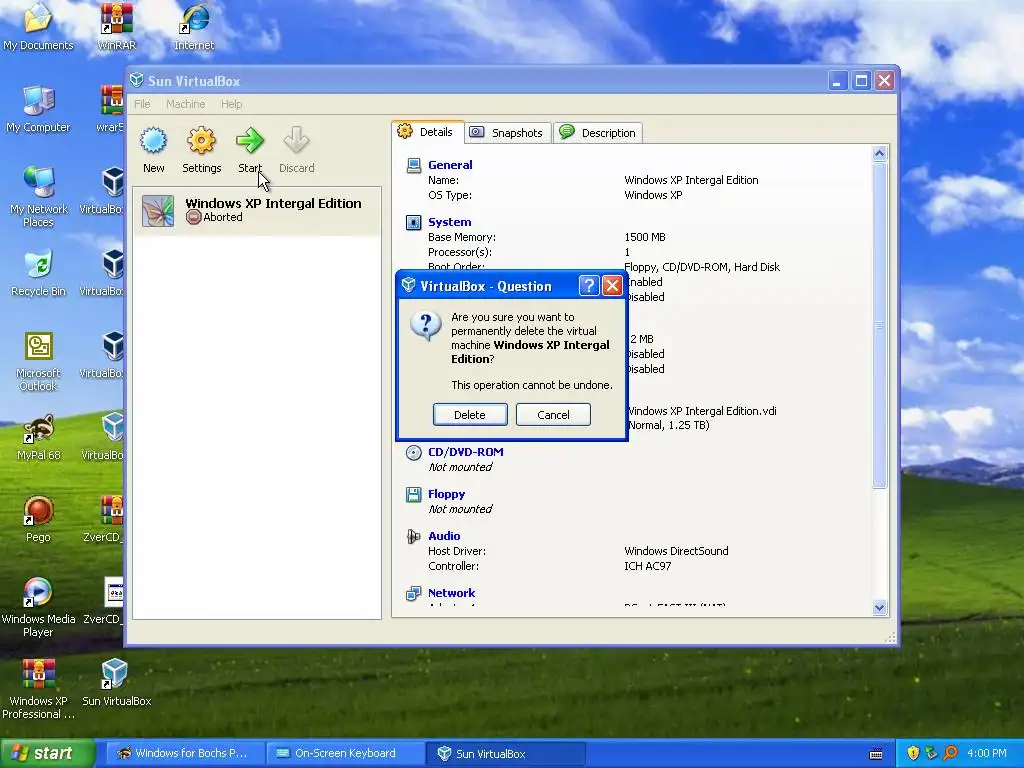
Task: Open My Network Places desktop icon
Action: pos(38,197)
